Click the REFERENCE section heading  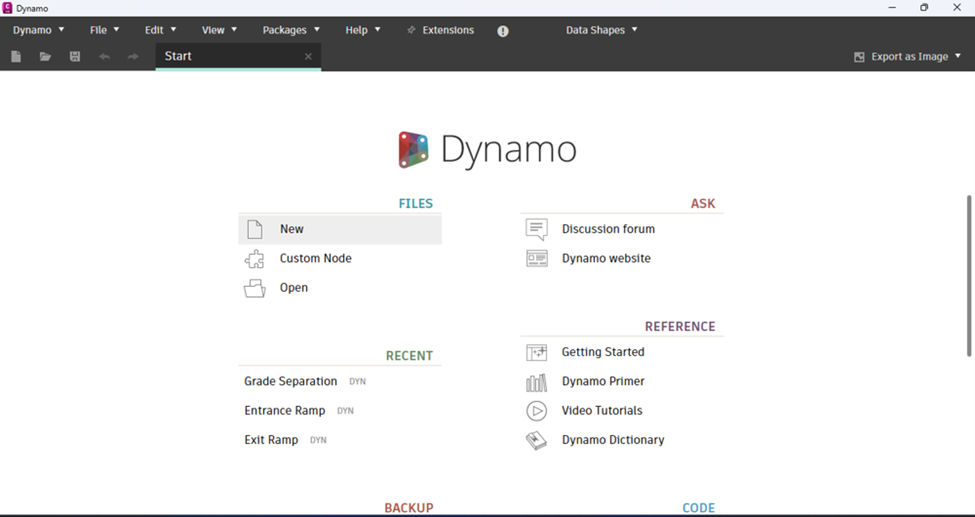(x=680, y=327)
